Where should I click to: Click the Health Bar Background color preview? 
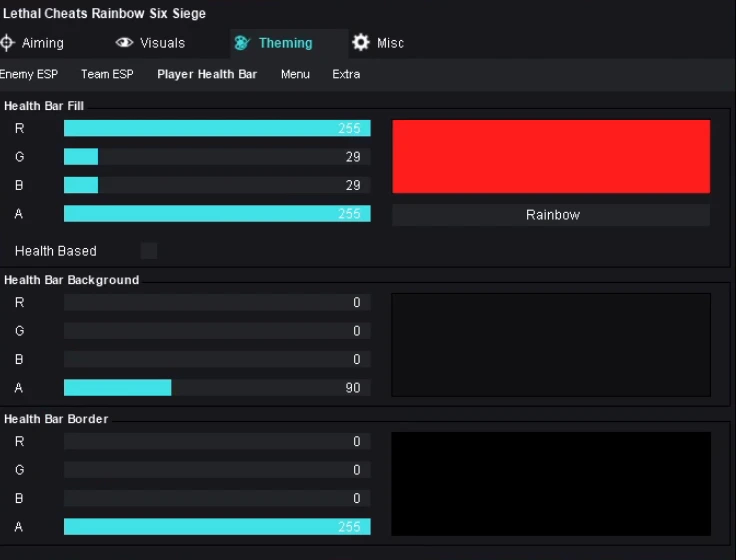click(x=551, y=345)
